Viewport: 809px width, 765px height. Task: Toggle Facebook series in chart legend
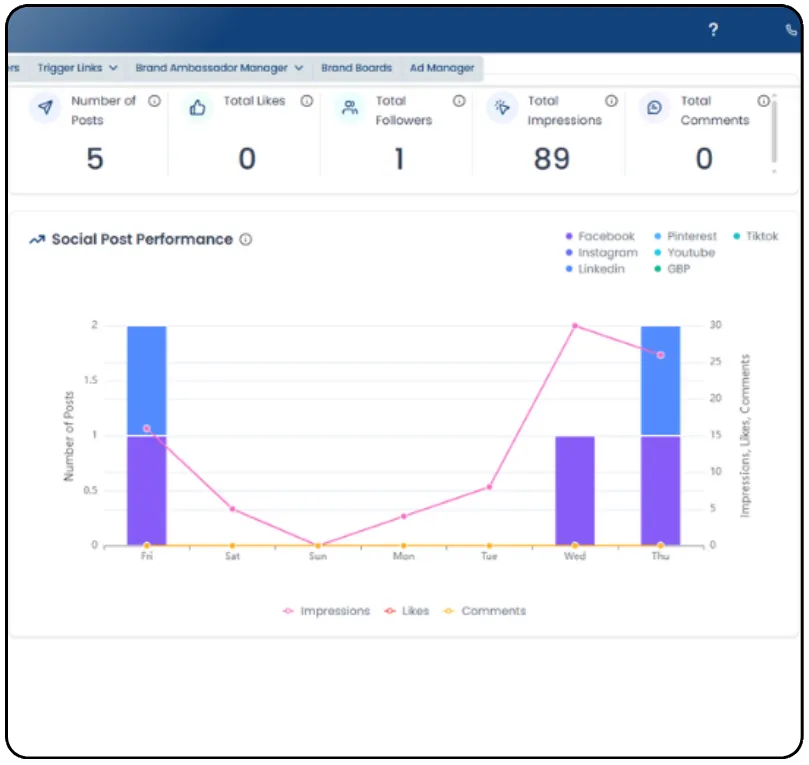(x=600, y=236)
